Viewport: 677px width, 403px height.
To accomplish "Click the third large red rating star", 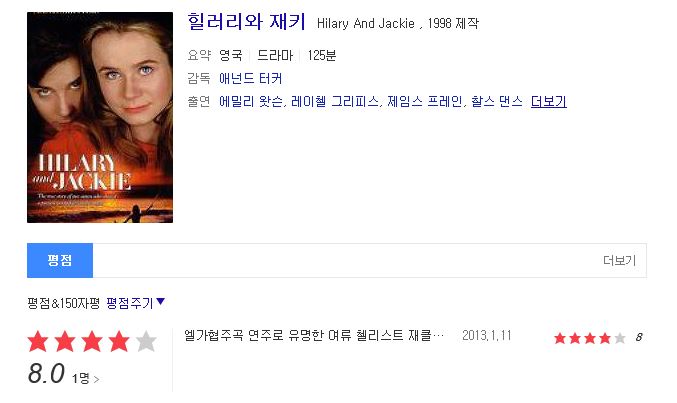I will point(92,341).
